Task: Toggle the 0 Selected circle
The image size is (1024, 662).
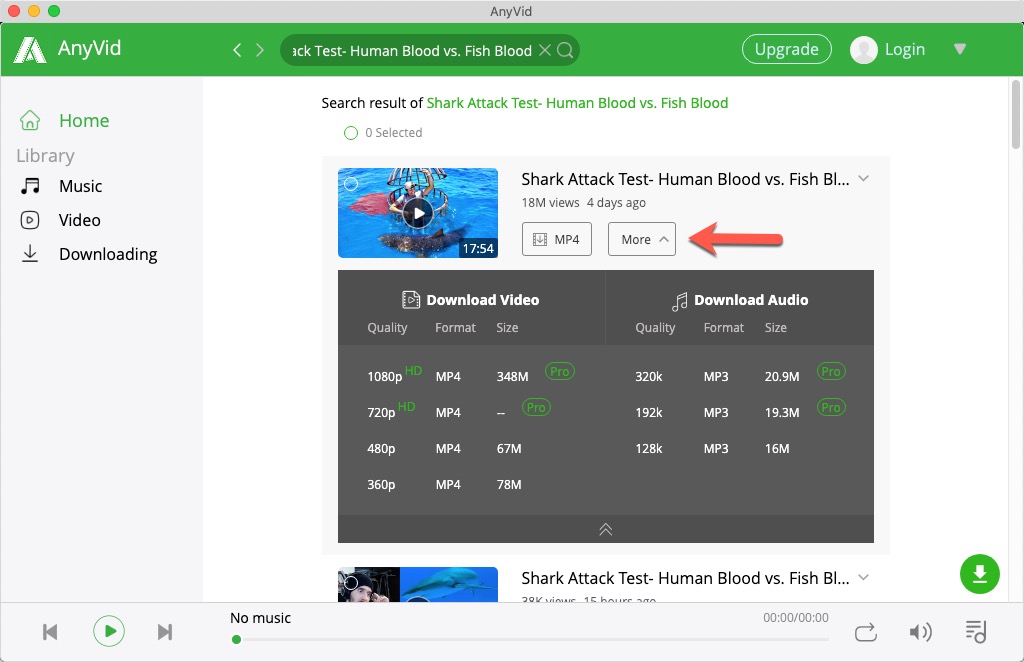Action: [351, 133]
